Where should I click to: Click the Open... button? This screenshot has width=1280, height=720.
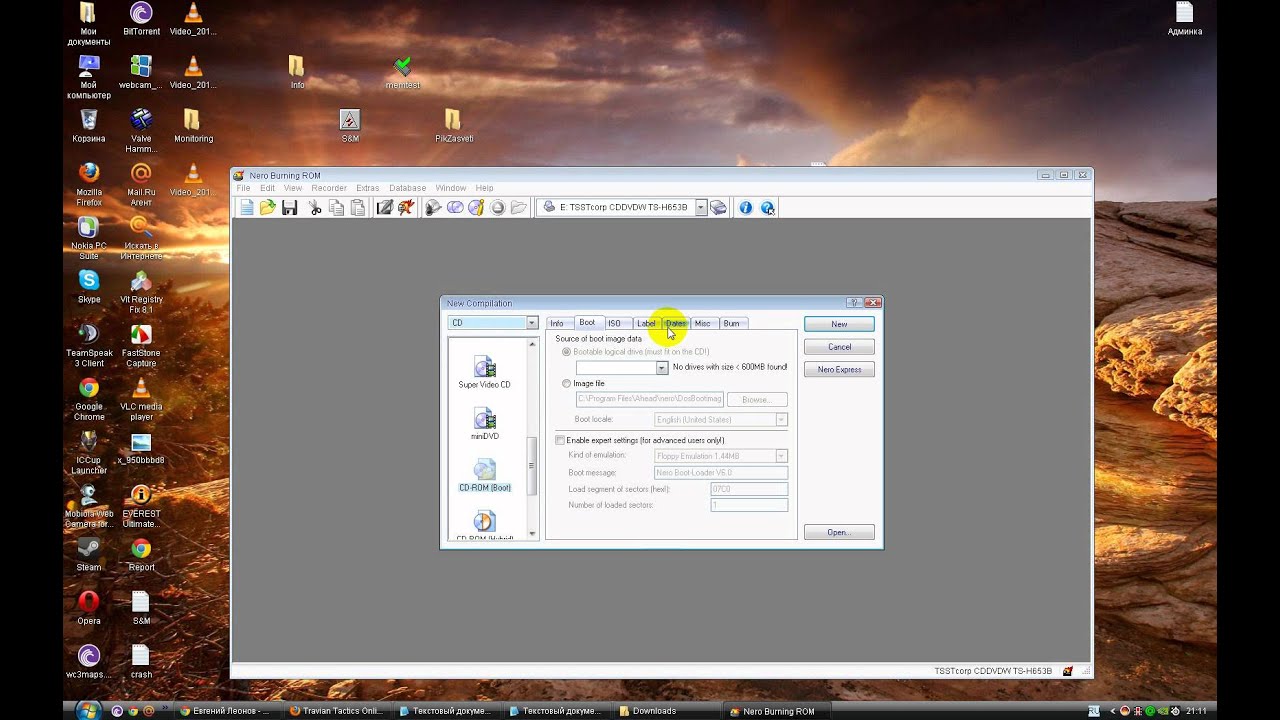(839, 533)
